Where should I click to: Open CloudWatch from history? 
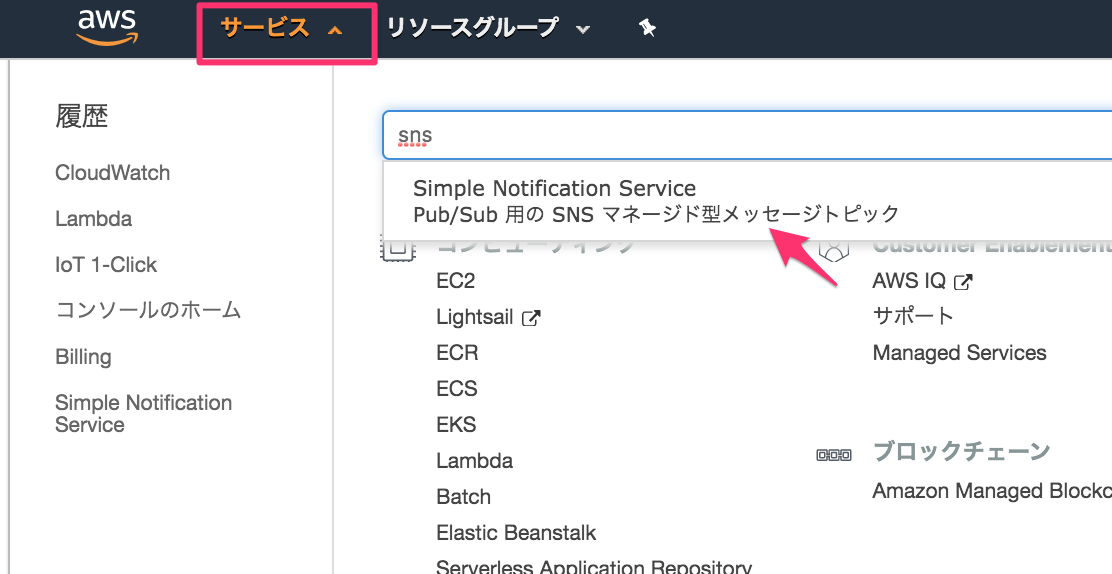(113, 172)
